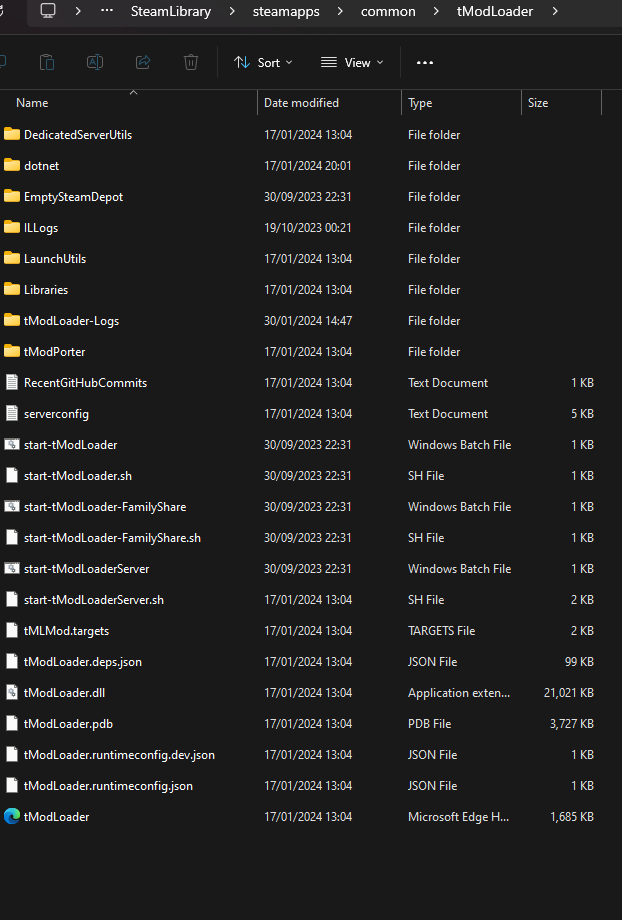The width and height of the screenshot is (622, 920).
Task: Select the ILLogs folder icon
Action: point(12,228)
